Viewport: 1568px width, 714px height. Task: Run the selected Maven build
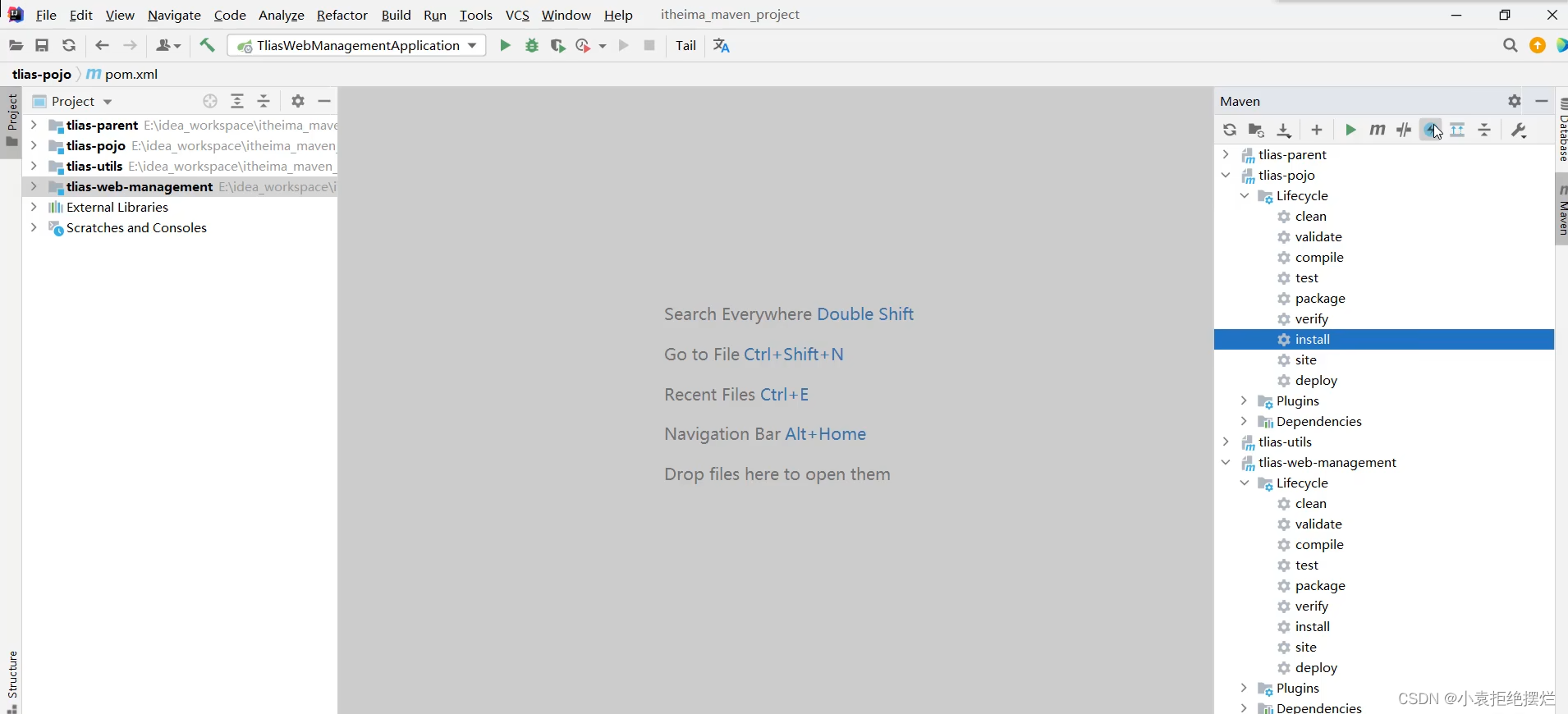(x=1350, y=130)
